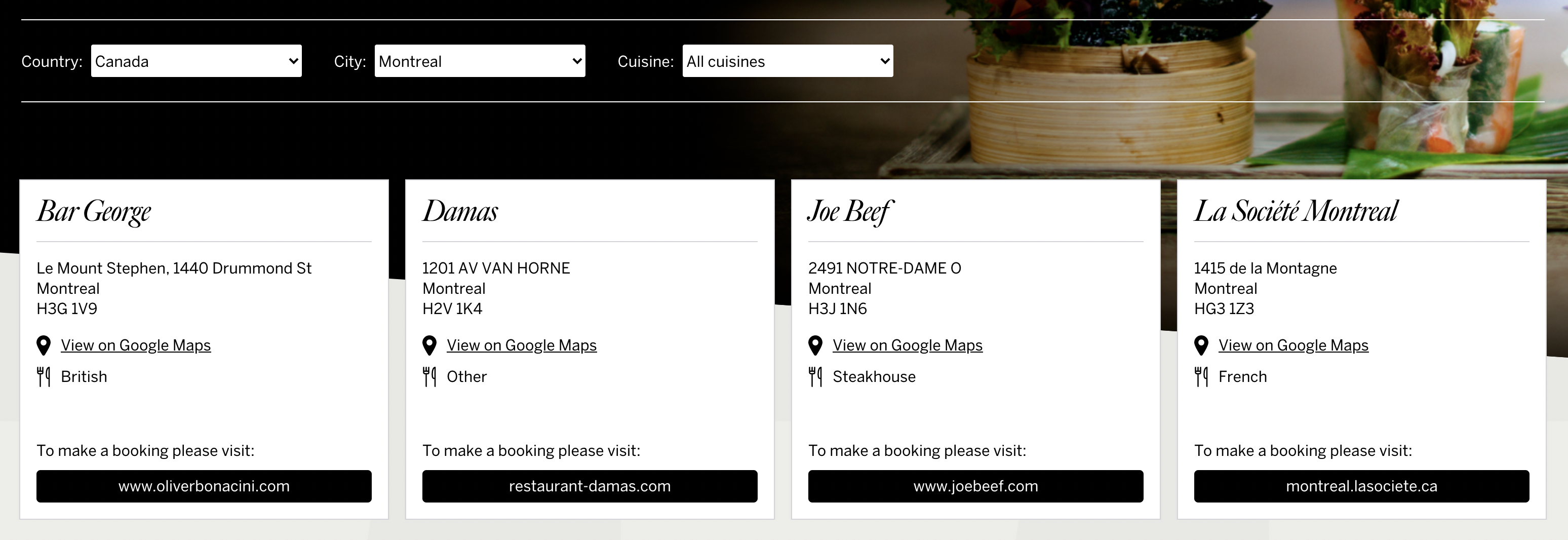This screenshot has height=540, width=1568.
Task: Open the City dropdown showing Montreal
Action: [480, 61]
